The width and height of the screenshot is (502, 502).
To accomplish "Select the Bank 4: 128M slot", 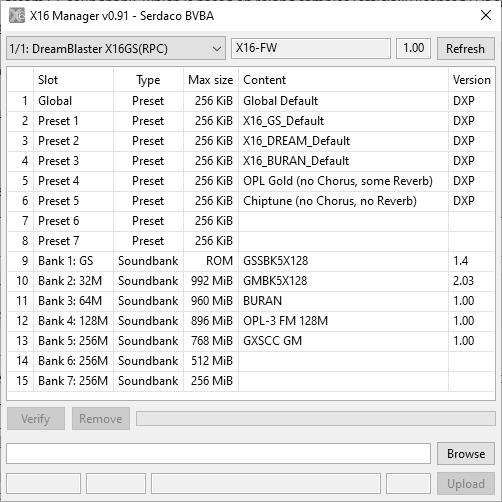I will tap(251, 321).
